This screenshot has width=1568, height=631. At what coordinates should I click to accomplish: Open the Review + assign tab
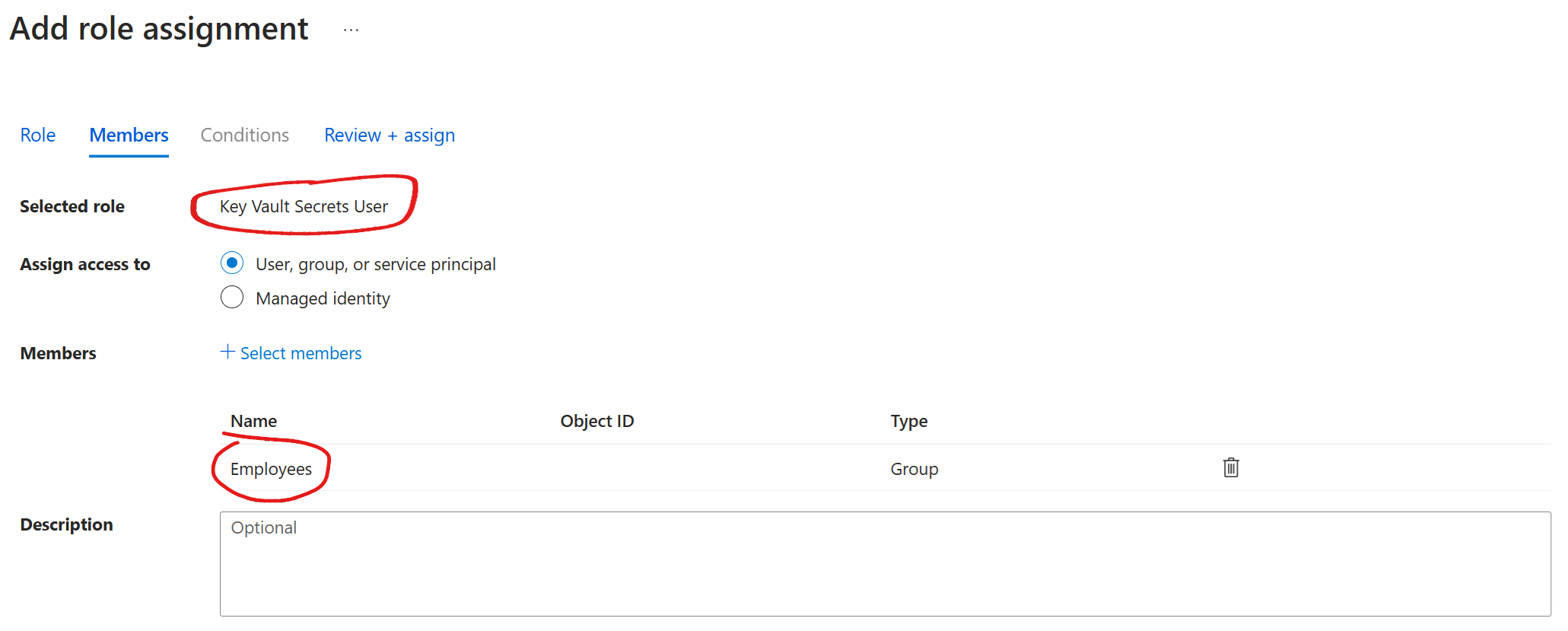click(x=389, y=135)
